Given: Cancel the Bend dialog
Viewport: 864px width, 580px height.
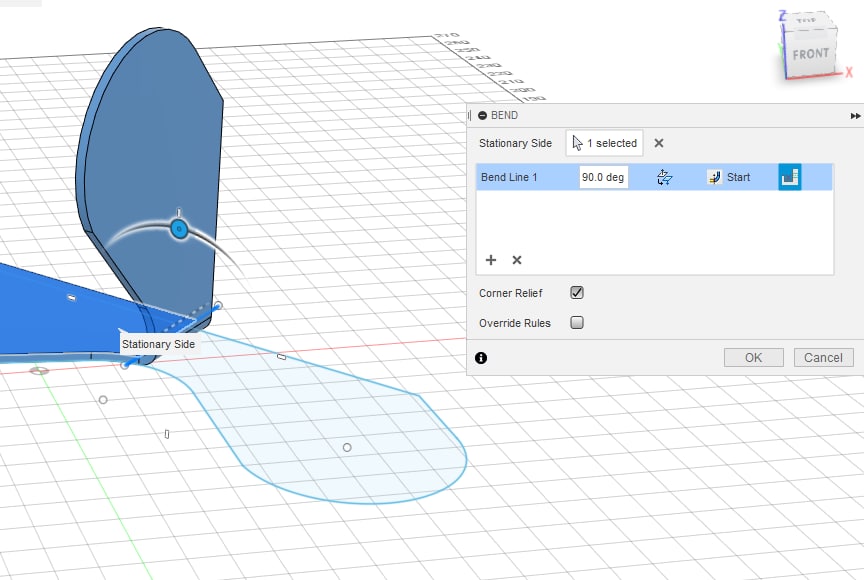Looking at the screenshot, I should [x=823, y=357].
